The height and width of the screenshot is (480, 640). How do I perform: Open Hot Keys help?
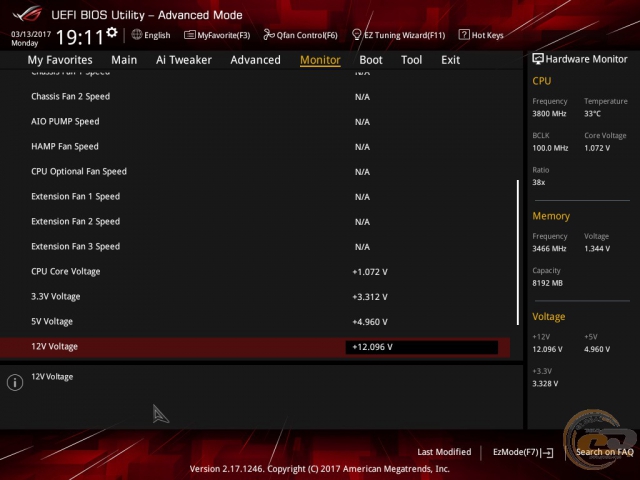487,35
